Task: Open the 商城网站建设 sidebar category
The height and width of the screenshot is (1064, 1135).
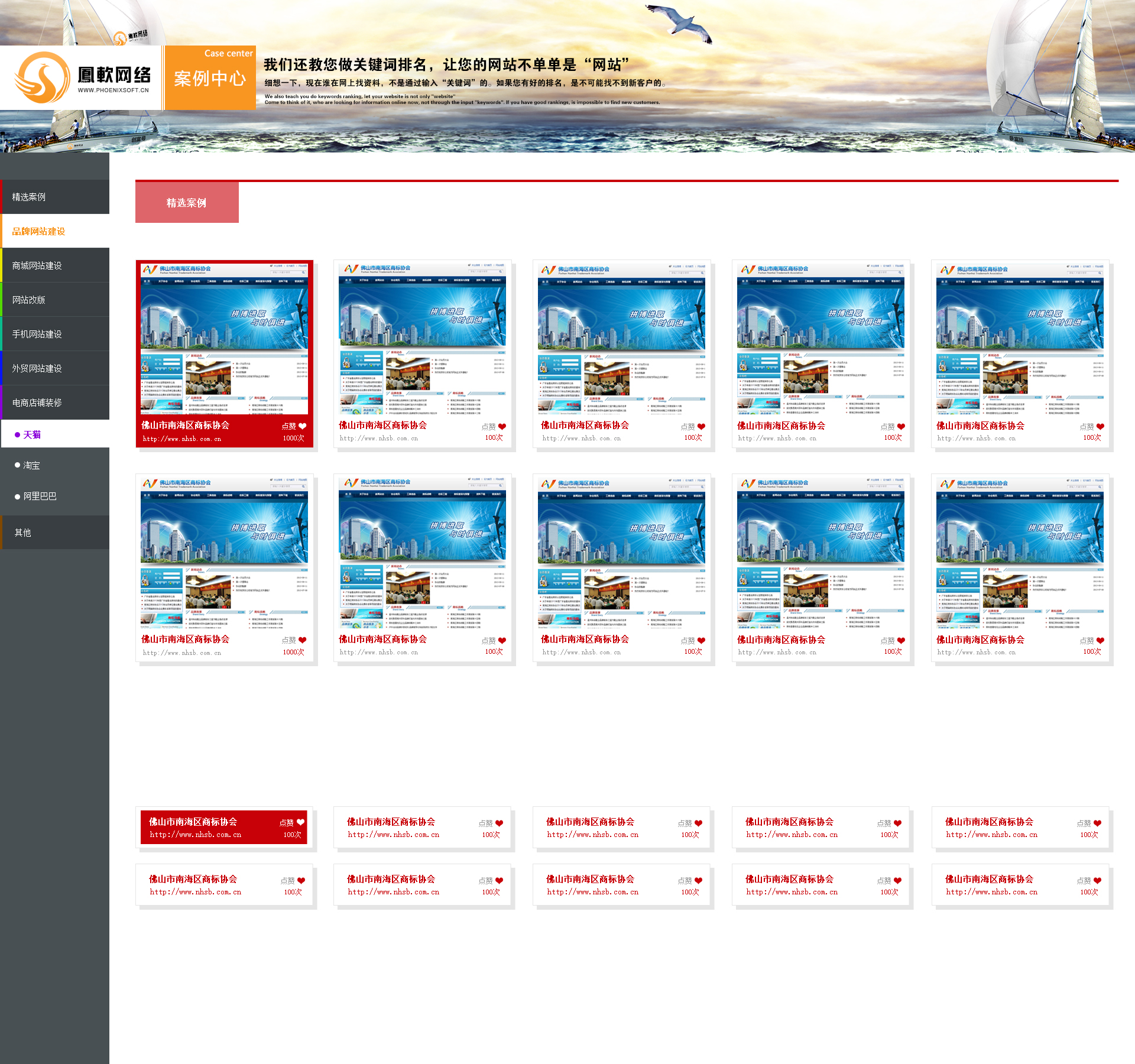Action: pyautogui.click(x=37, y=265)
